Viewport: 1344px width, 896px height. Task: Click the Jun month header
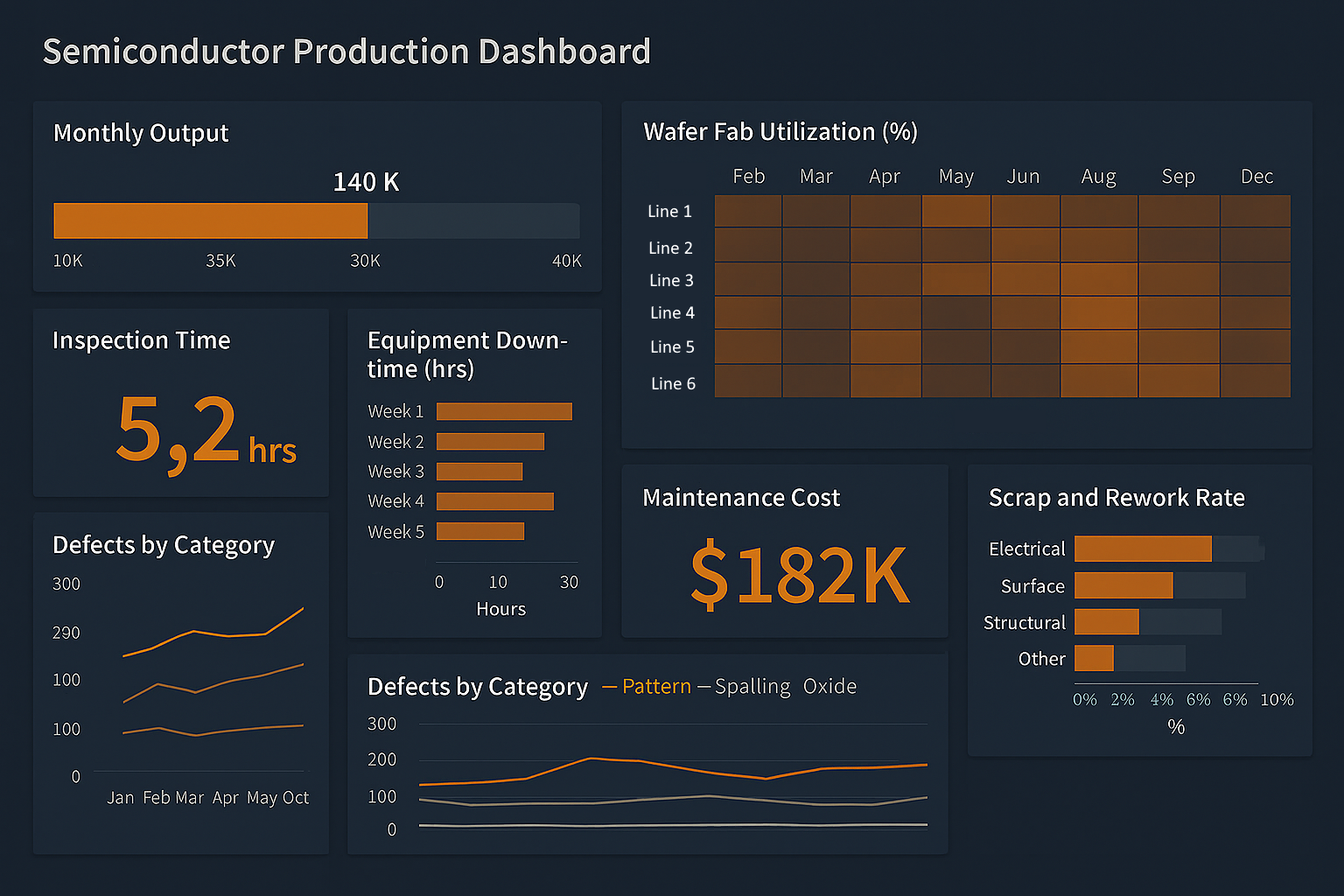[x=1024, y=176]
